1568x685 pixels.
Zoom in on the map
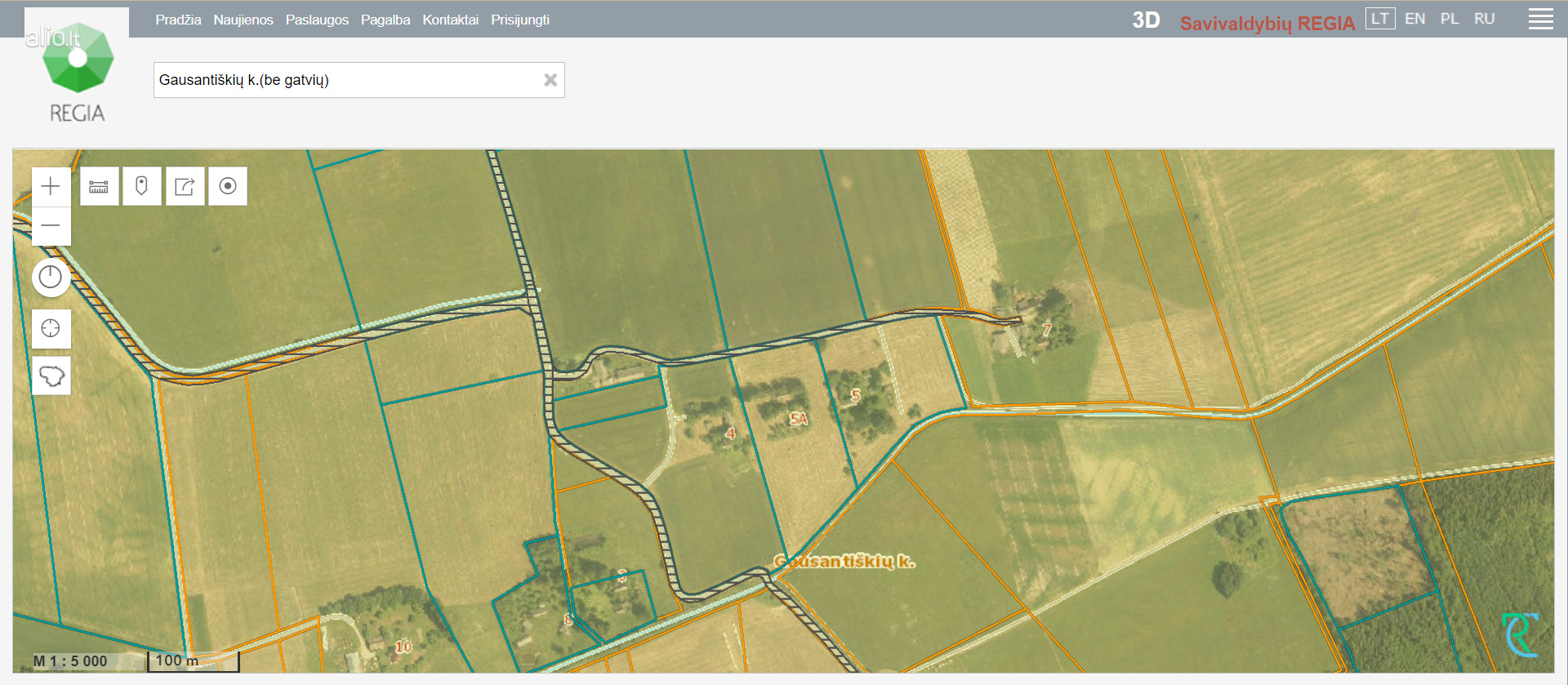point(51,186)
